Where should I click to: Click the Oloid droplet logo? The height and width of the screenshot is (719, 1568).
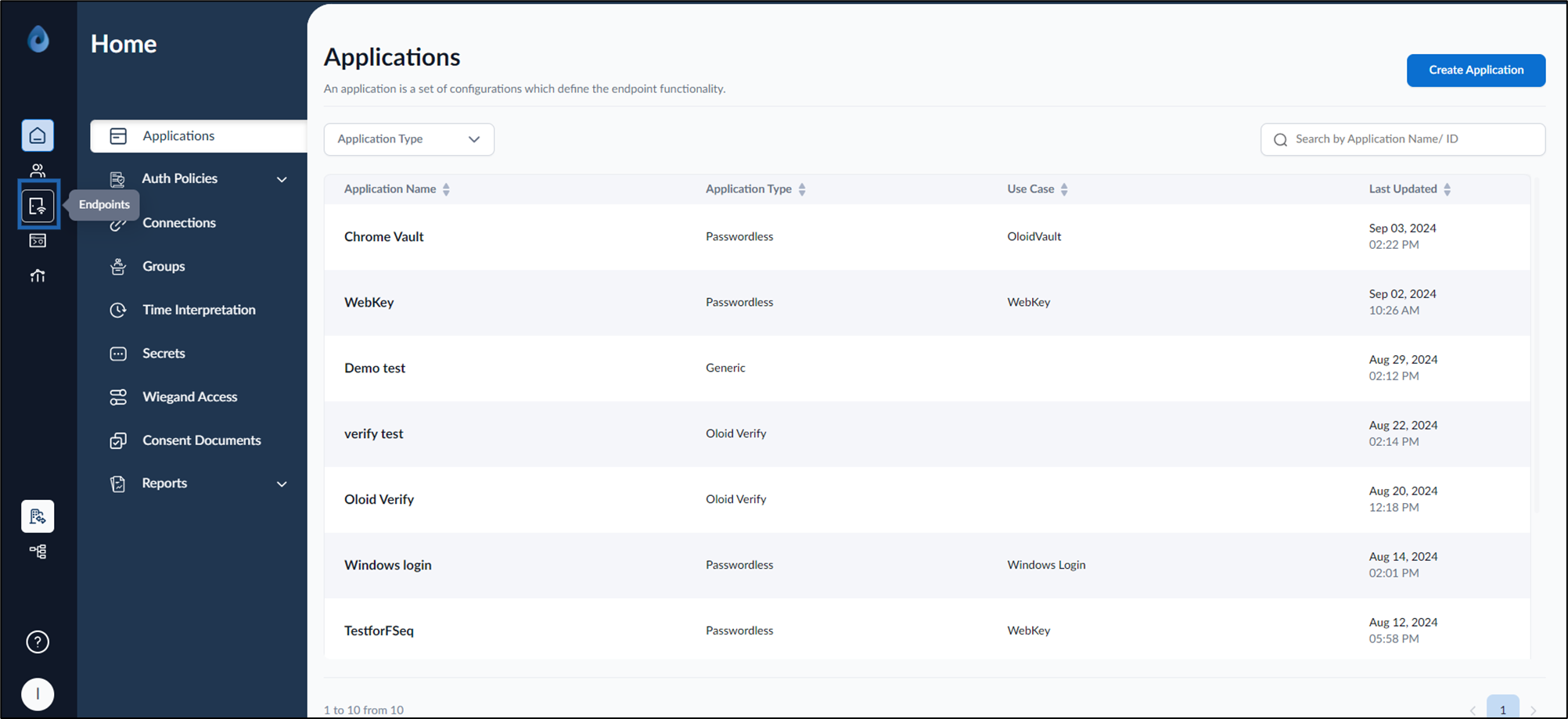[x=38, y=39]
